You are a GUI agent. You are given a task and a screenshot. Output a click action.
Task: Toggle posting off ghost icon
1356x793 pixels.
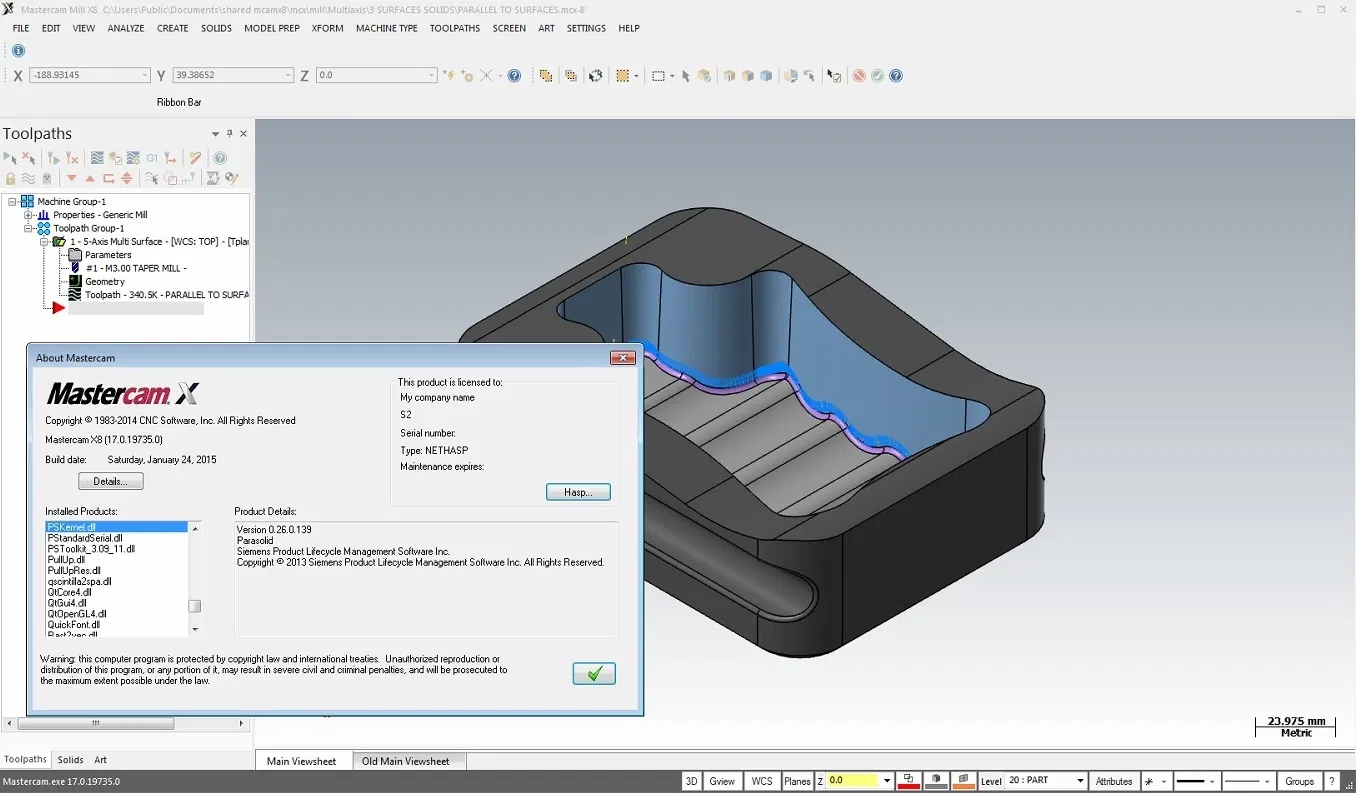pos(47,179)
